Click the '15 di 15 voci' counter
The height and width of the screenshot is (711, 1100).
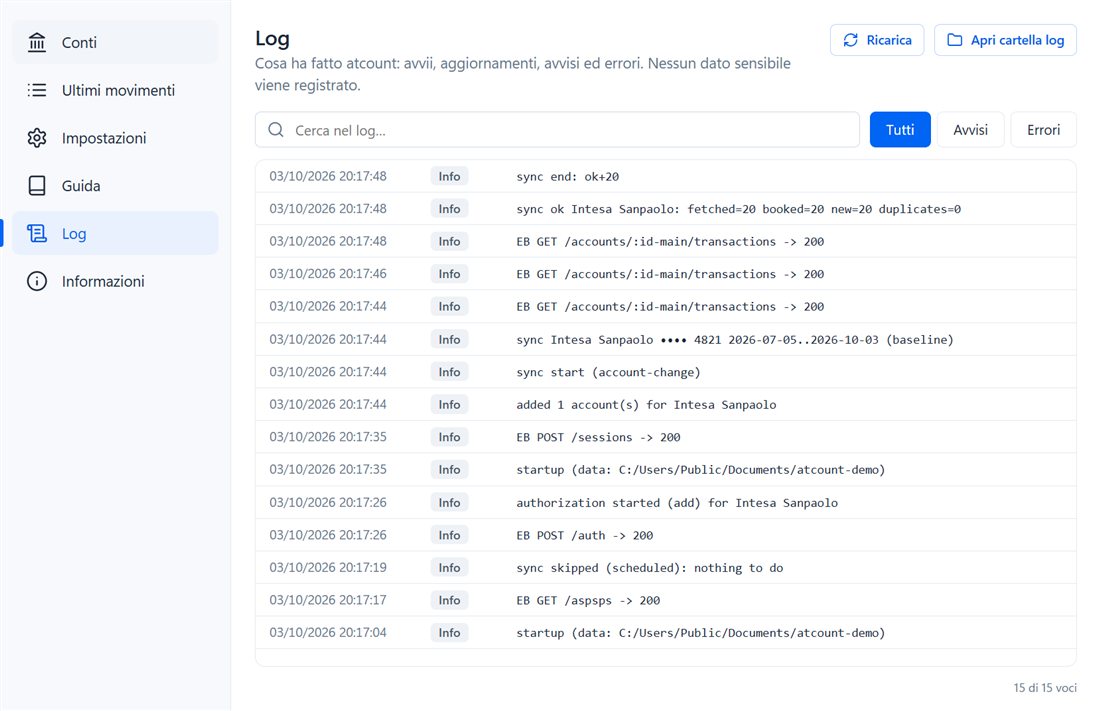click(x=1045, y=688)
